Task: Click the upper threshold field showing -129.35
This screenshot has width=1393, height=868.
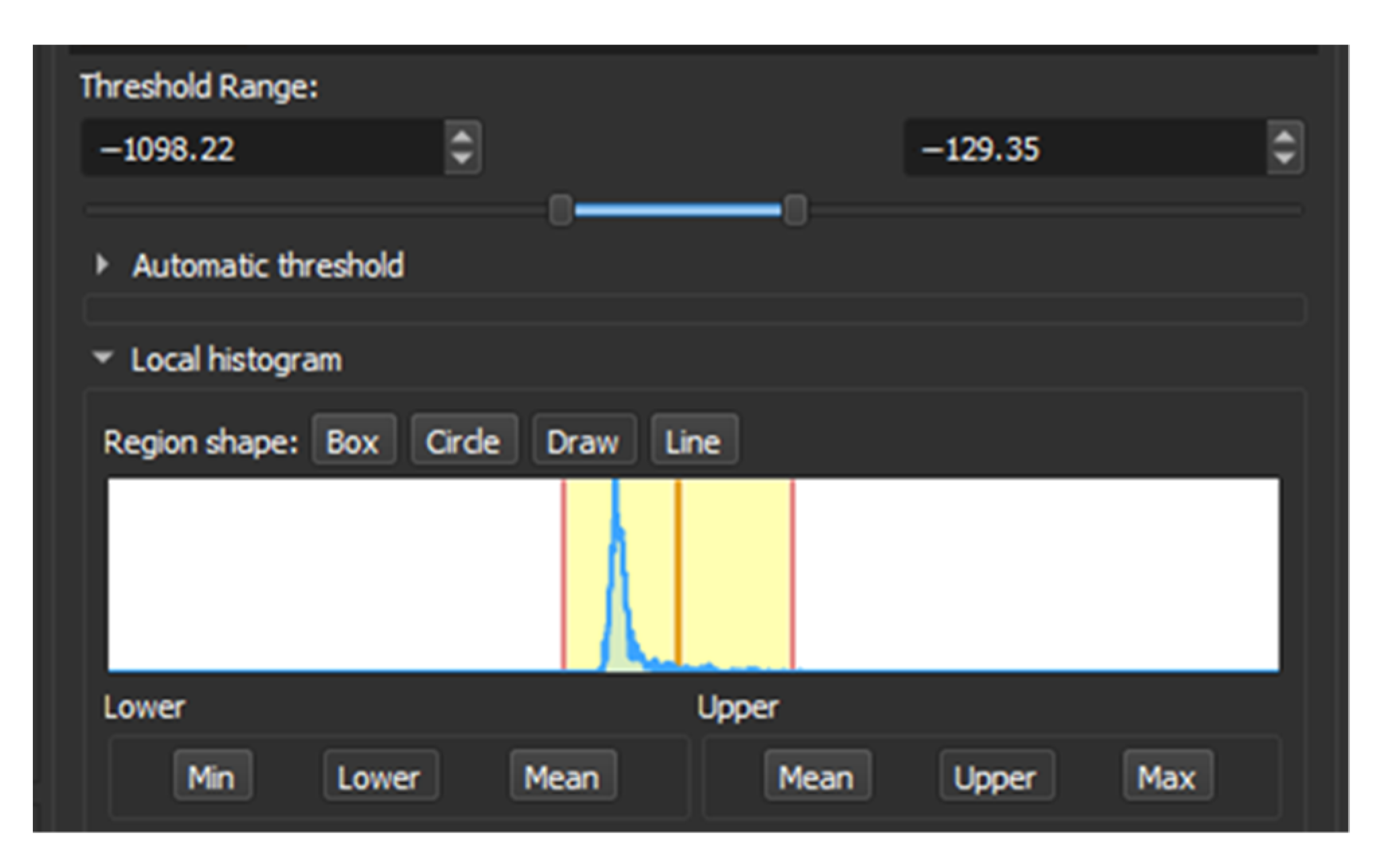Action: [x=1084, y=148]
